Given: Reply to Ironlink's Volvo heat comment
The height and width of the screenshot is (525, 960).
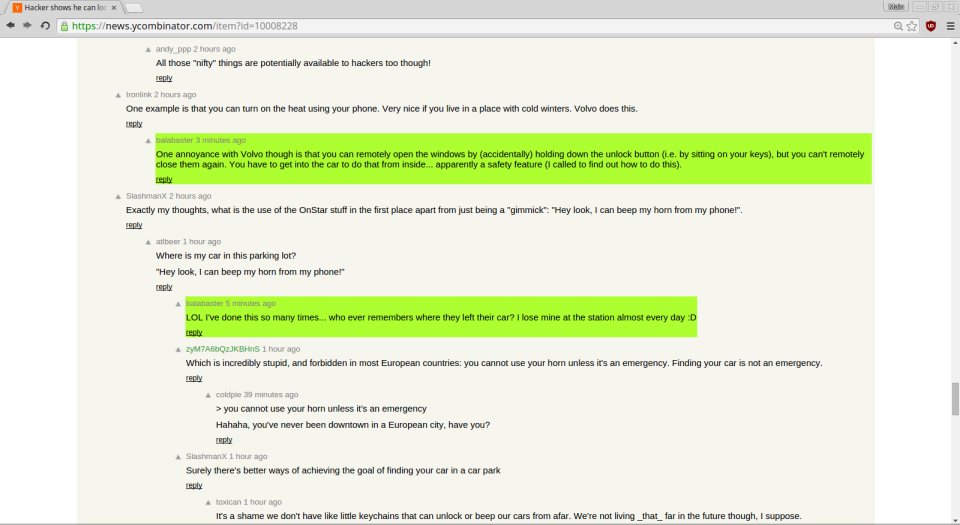Looking at the screenshot, I should (x=133, y=124).
